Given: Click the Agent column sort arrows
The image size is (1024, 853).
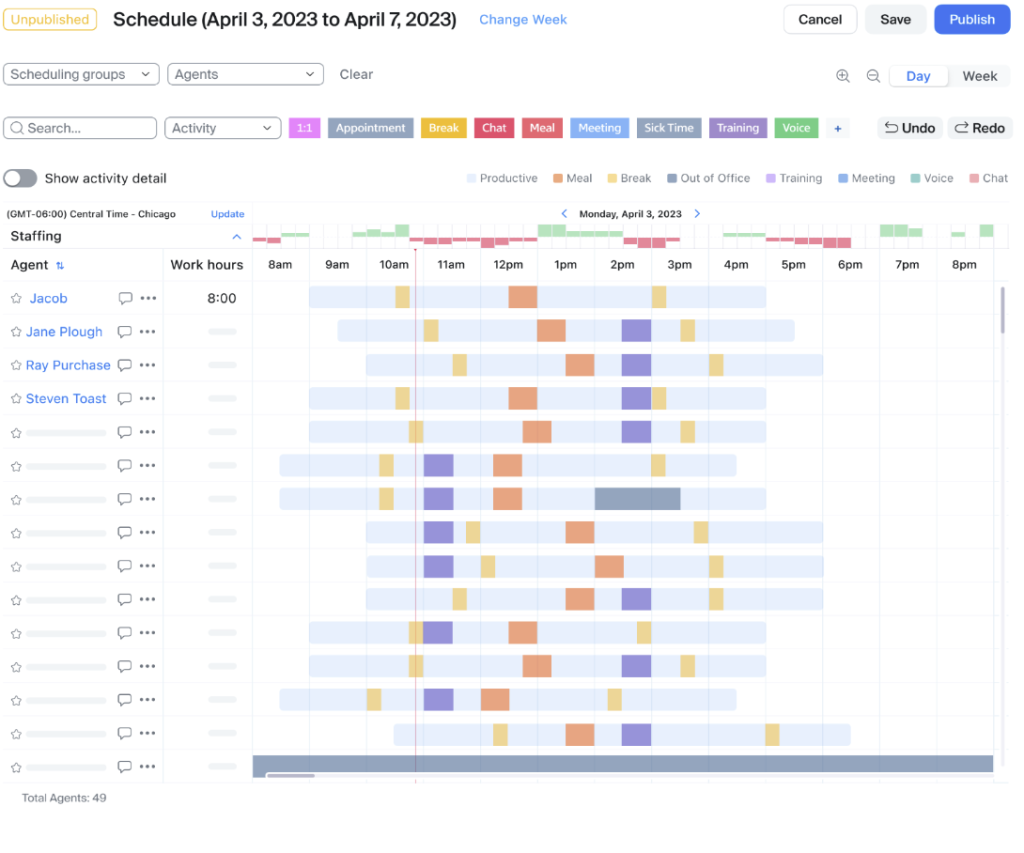Looking at the screenshot, I should tap(60, 265).
